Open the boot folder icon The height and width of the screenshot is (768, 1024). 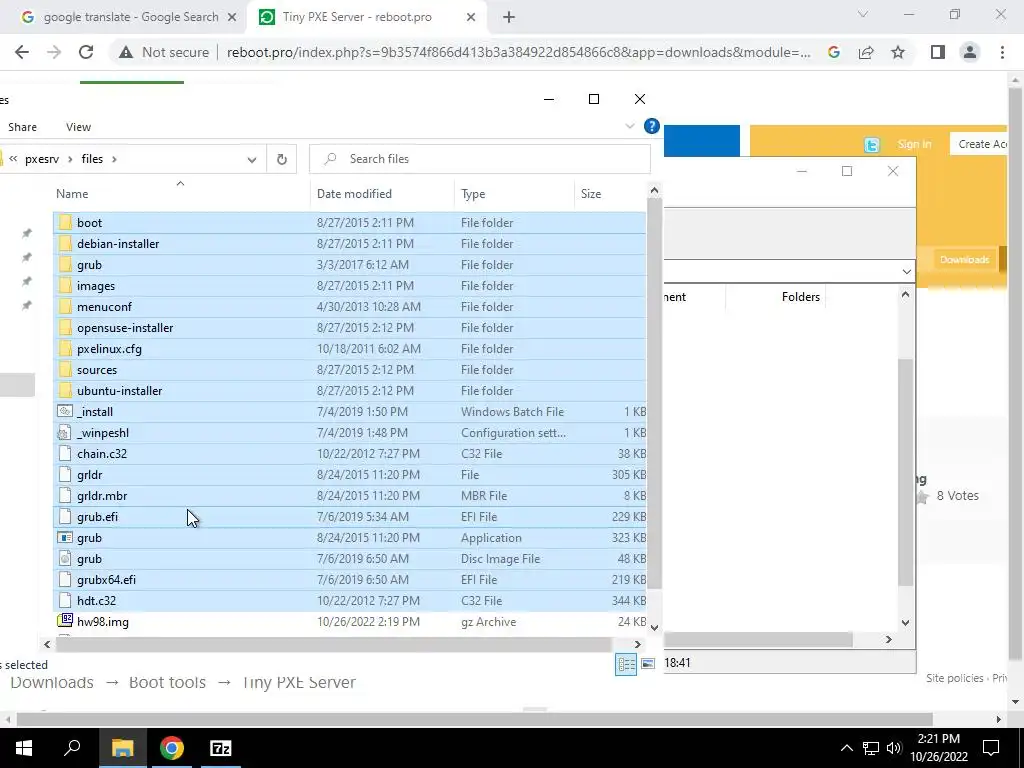[x=65, y=223]
